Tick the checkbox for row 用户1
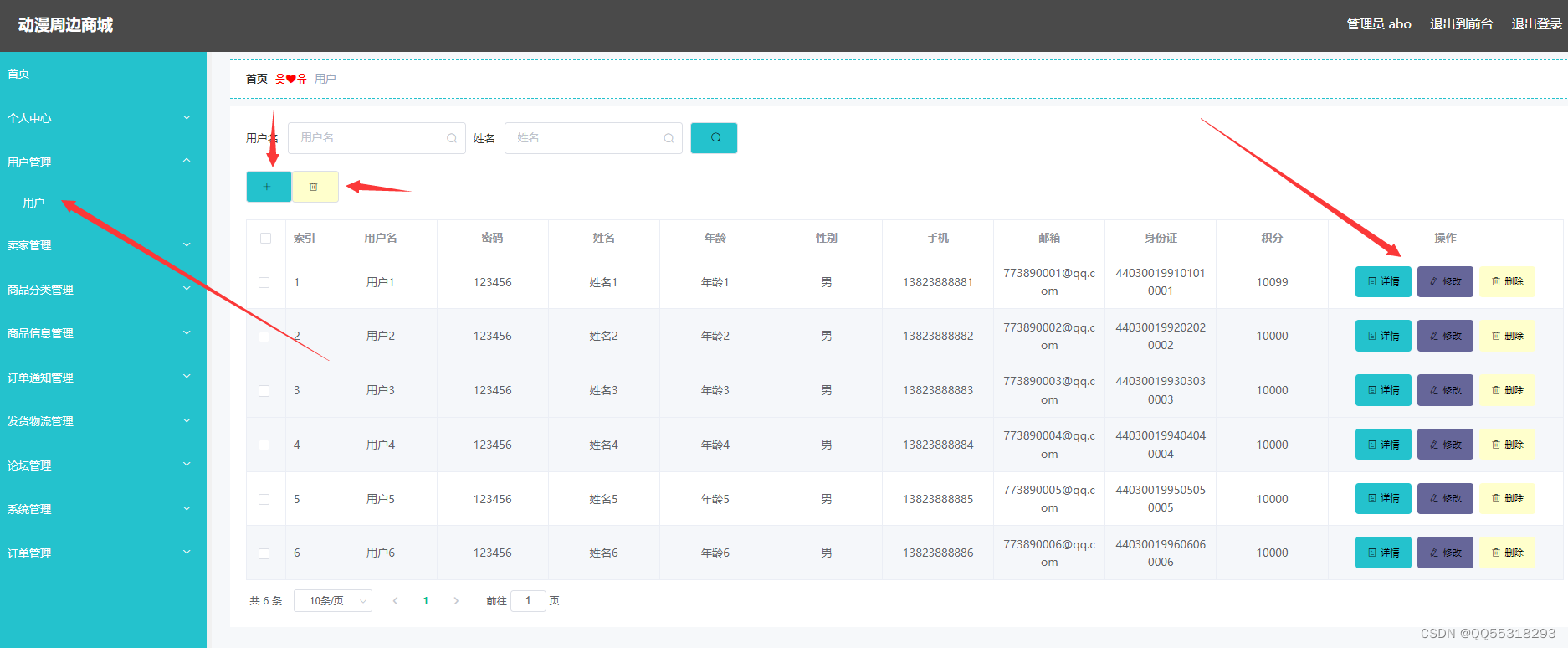Screen dimensions: 1568x648 [x=264, y=283]
